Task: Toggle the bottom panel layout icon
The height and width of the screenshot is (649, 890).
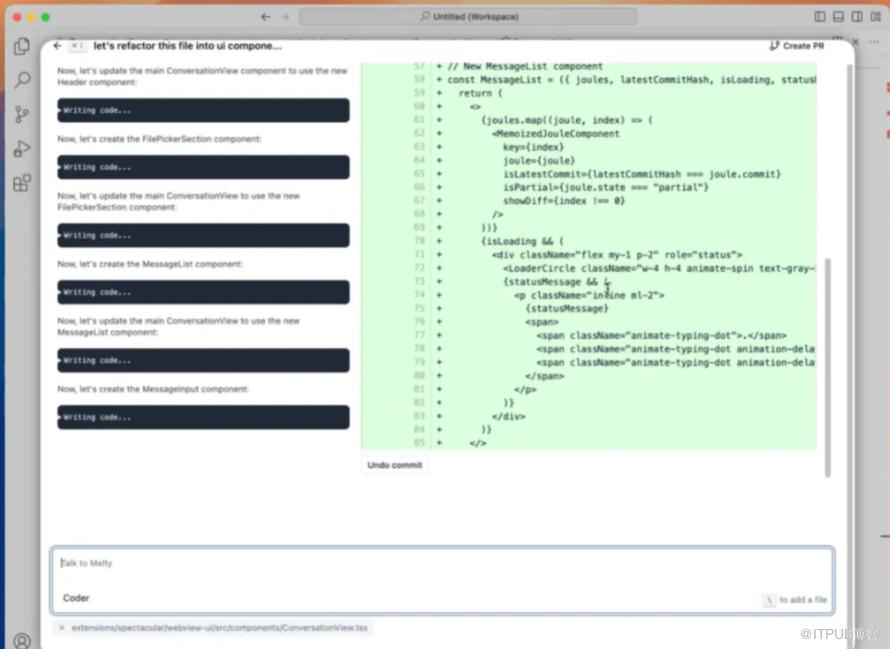Action: click(x=838, y=17)
